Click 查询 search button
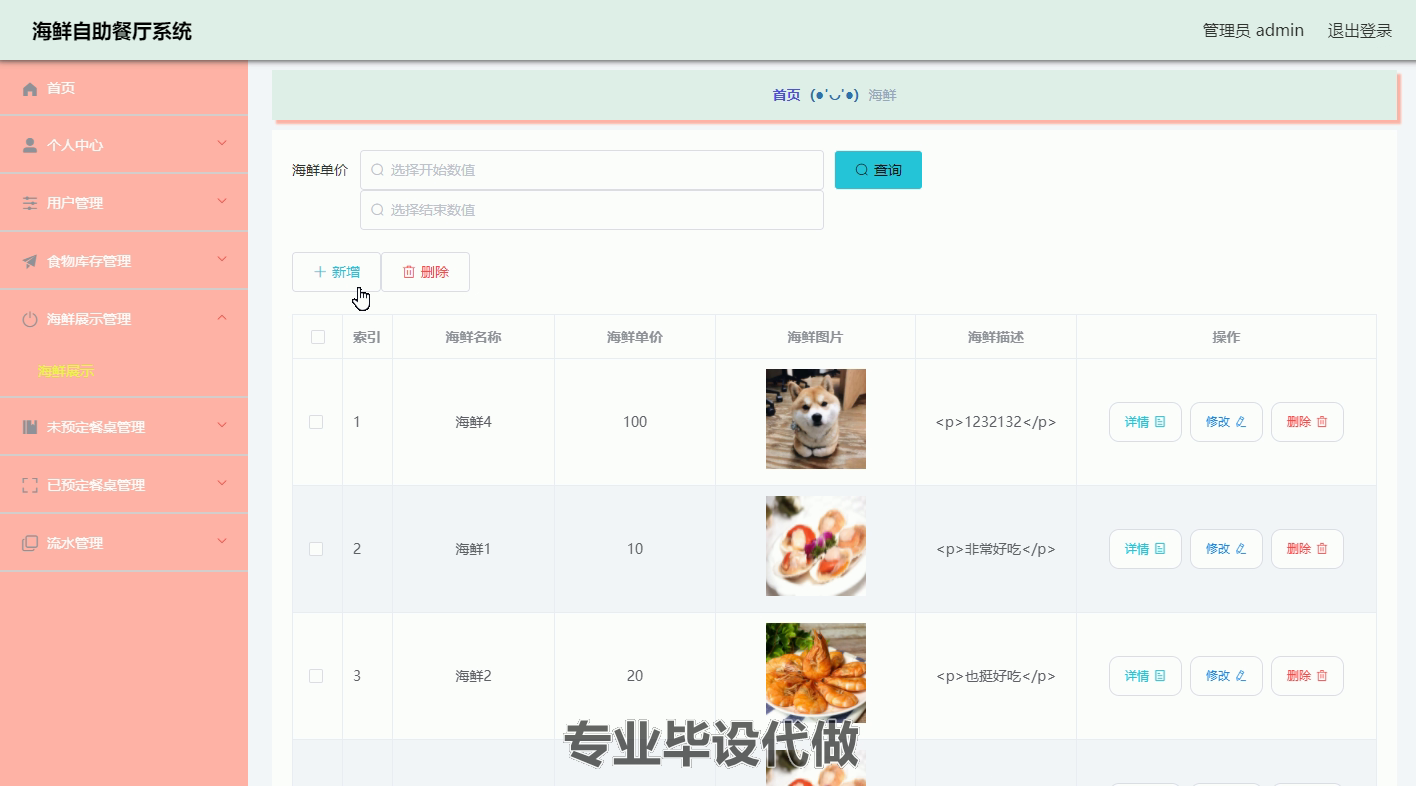1416x786 pixels. [878, 170]
